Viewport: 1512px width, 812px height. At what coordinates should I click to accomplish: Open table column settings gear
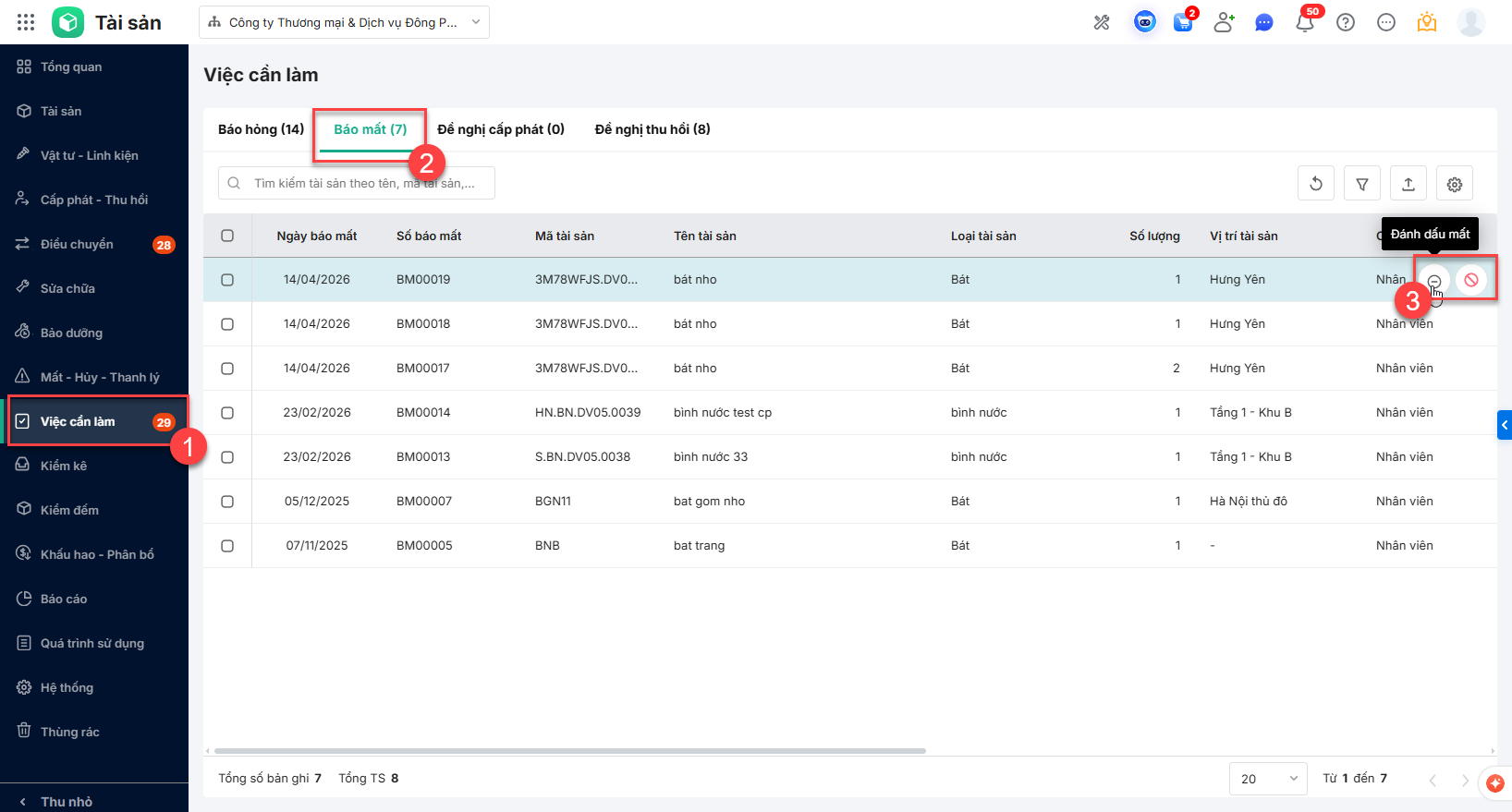pos(1454,184)
